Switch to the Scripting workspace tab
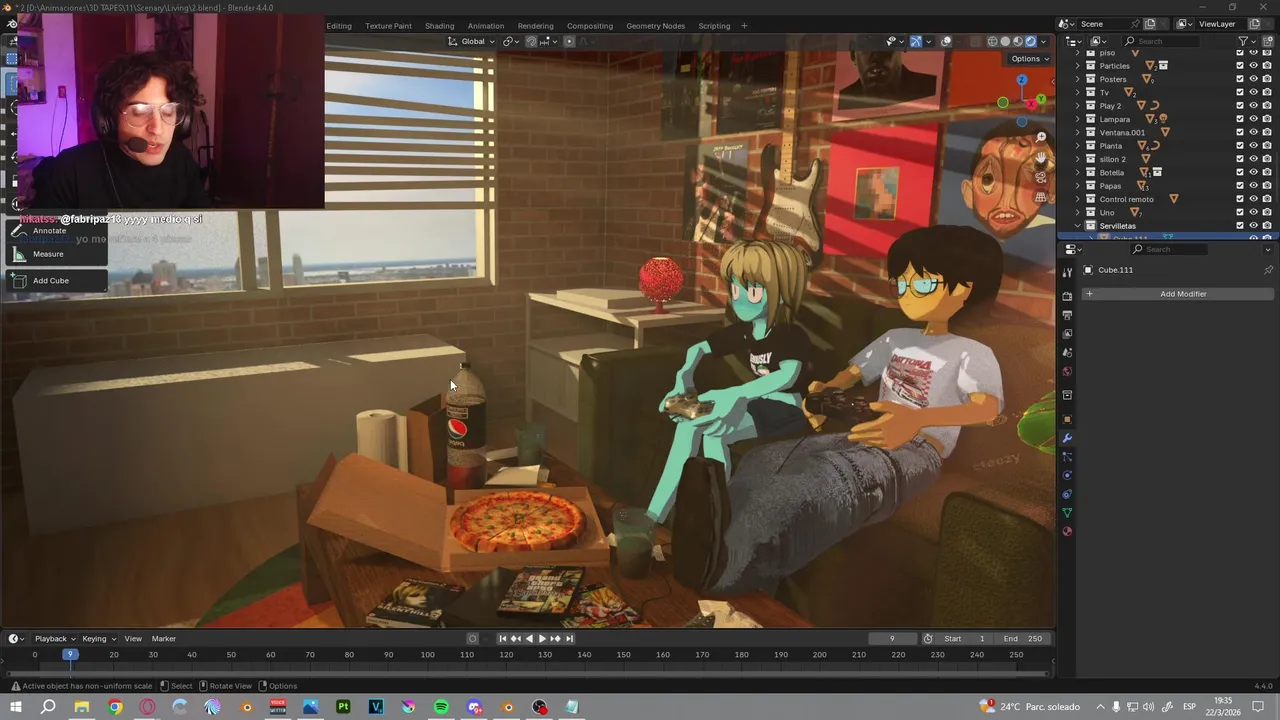The height and width of the screenshot is (720, 1280). click(x=714, y=26)
